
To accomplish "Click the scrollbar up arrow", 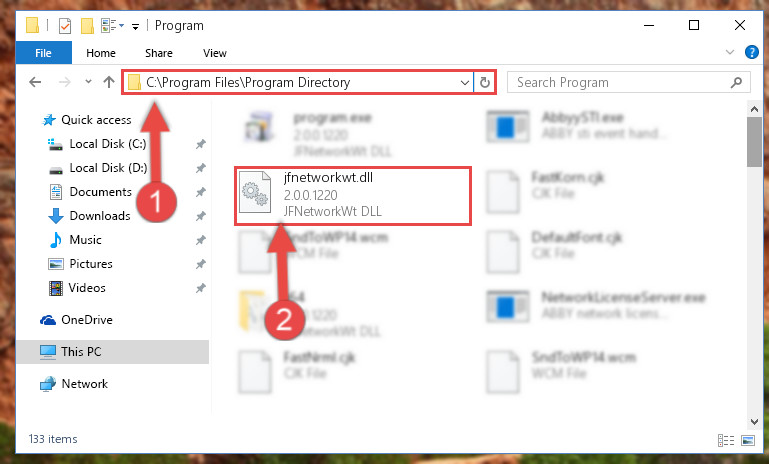I will click(x=754, y=109).
